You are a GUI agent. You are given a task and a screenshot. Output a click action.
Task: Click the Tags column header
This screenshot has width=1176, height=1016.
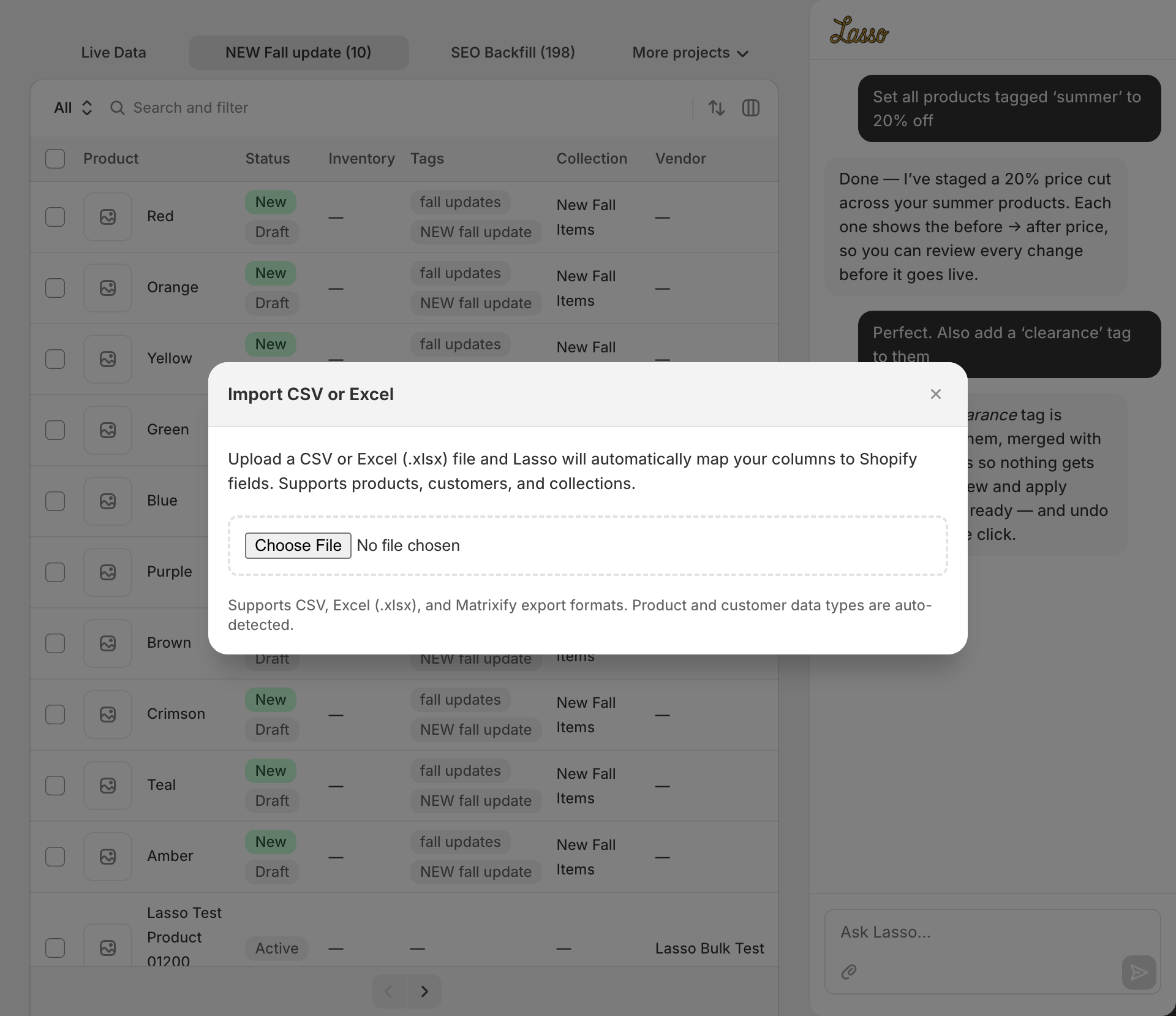[x=427, y=159]
